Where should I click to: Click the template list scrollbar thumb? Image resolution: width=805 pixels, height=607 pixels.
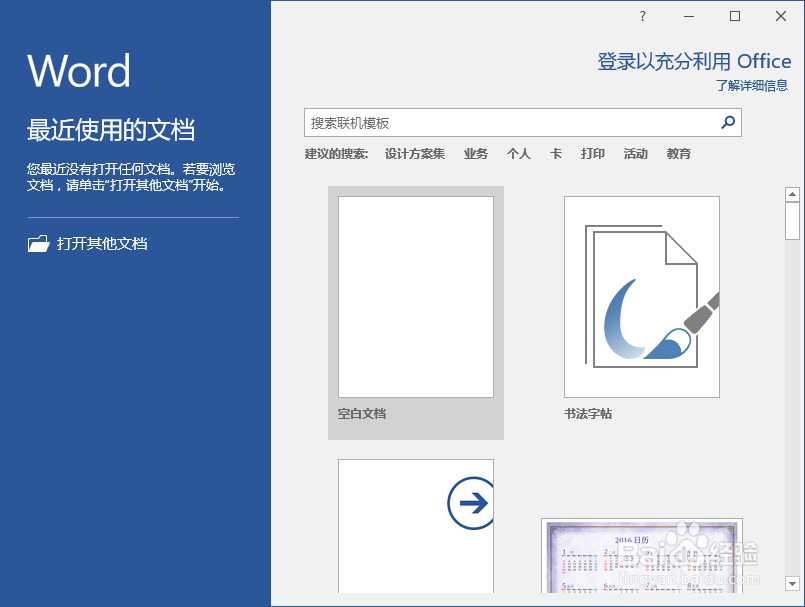(792, 221)
